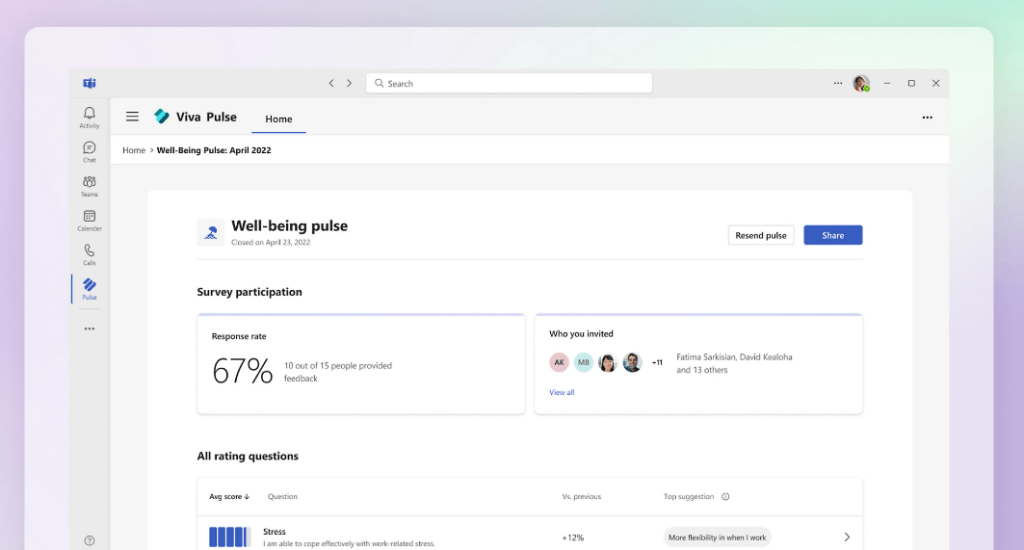Screen dimensions: 1024x550
Task: Click the AK invitee avatar
Action: (559, 362)
